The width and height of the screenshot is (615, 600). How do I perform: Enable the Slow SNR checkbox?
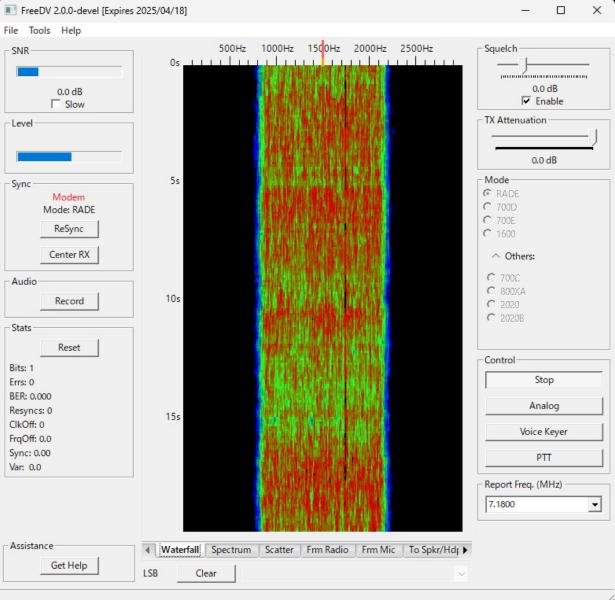(x=56, y=104)
